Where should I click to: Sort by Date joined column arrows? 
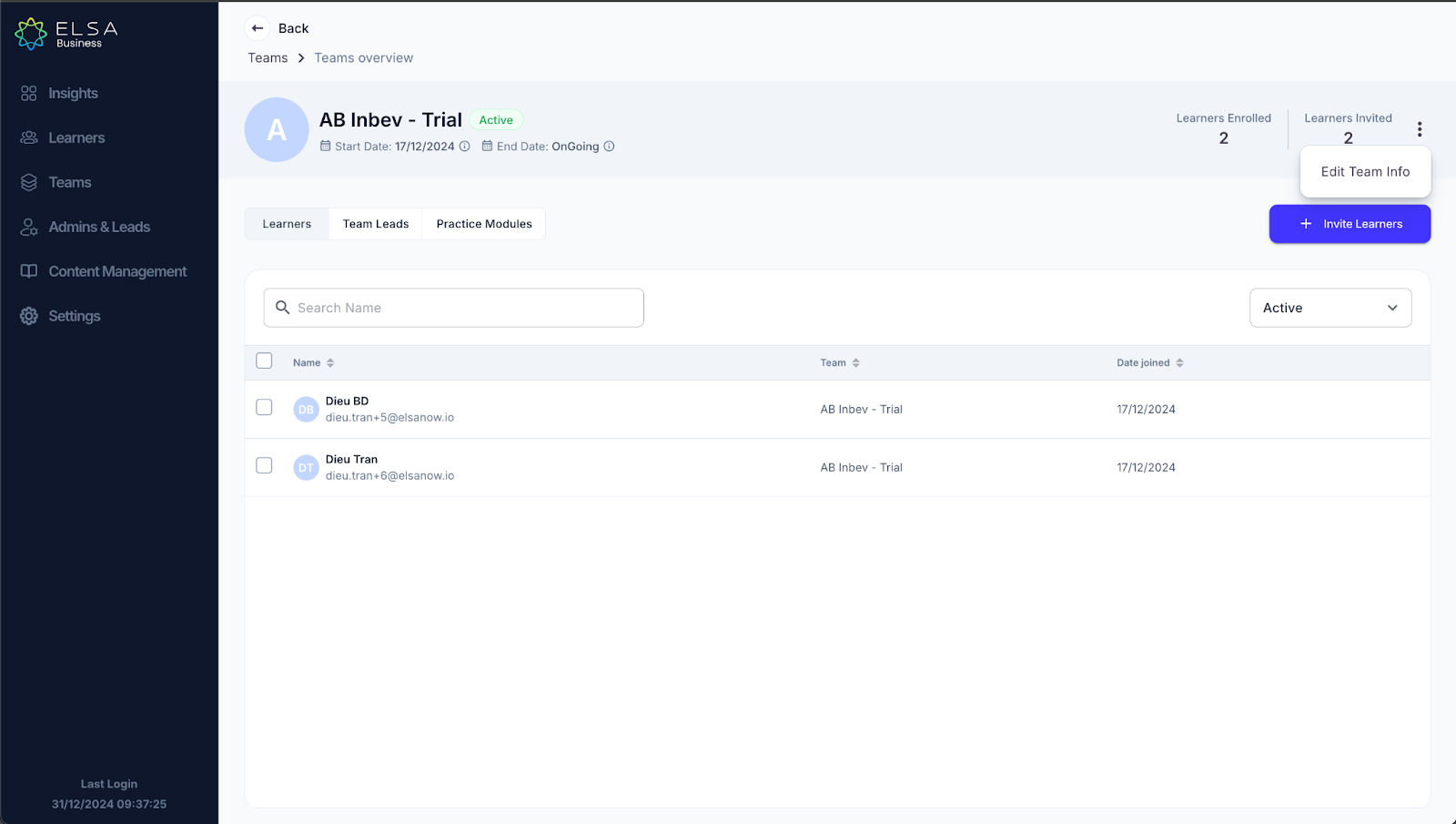1180,362
